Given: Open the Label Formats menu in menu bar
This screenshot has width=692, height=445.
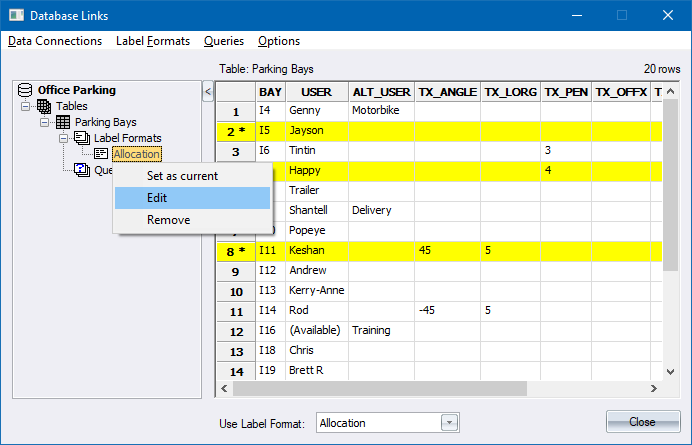Looking at the screenshot, I should 153,41.
